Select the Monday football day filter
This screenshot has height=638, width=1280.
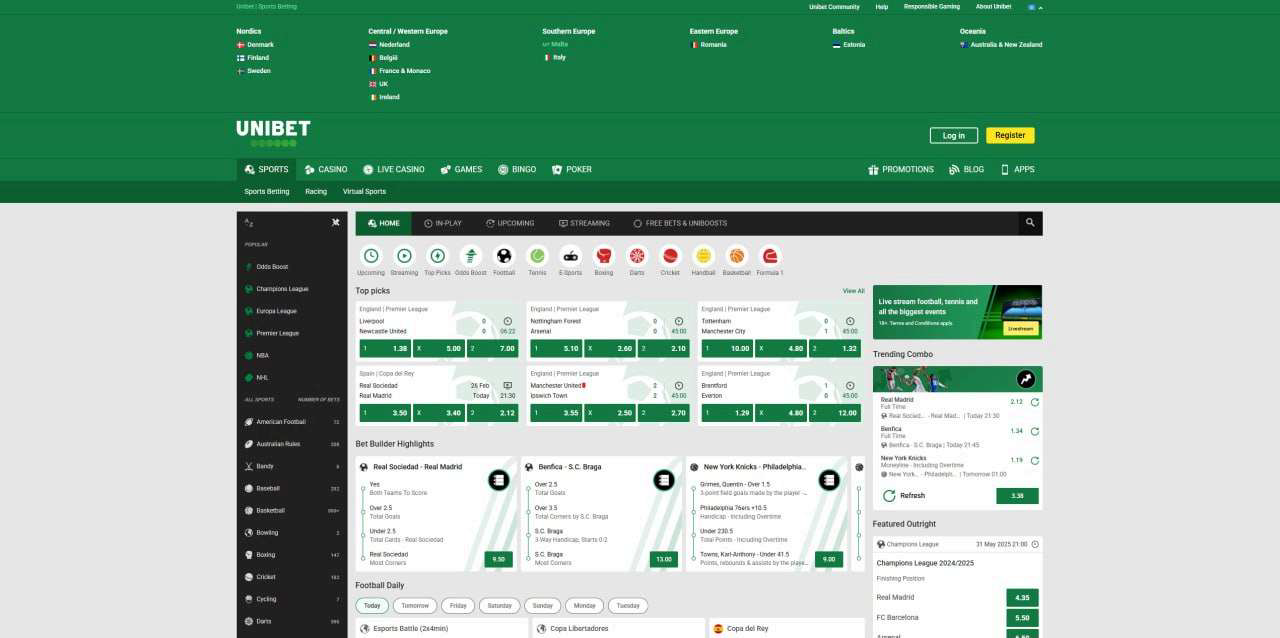(585, 606)
